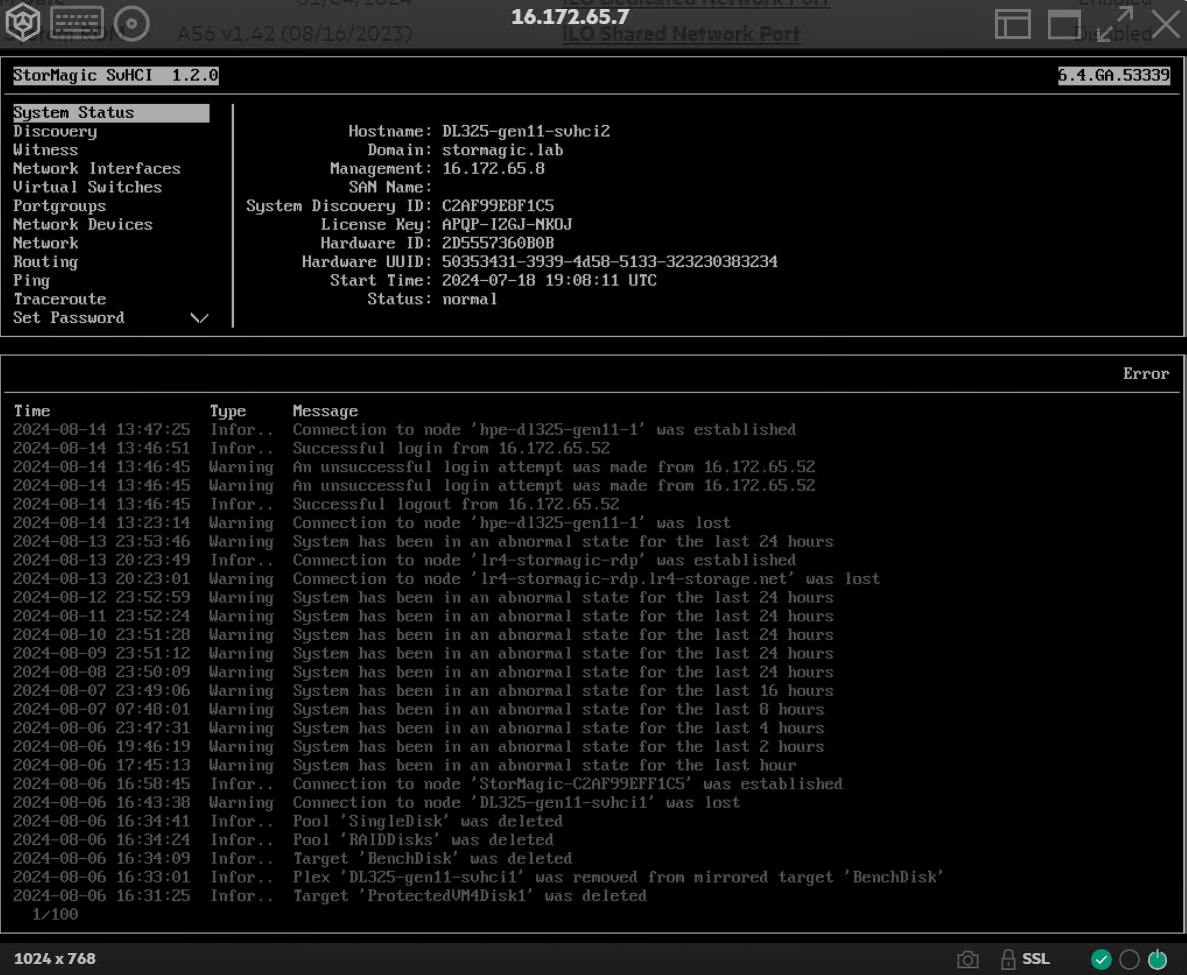Enter full-screen mode with the expand arrows icon

coord(1115,24)
